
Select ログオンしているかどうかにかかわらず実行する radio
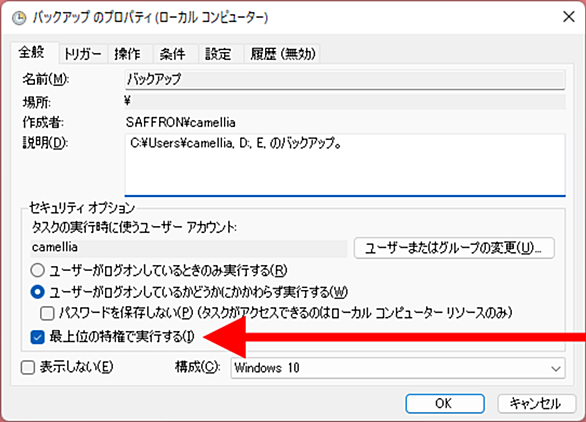tap(38, 292)
